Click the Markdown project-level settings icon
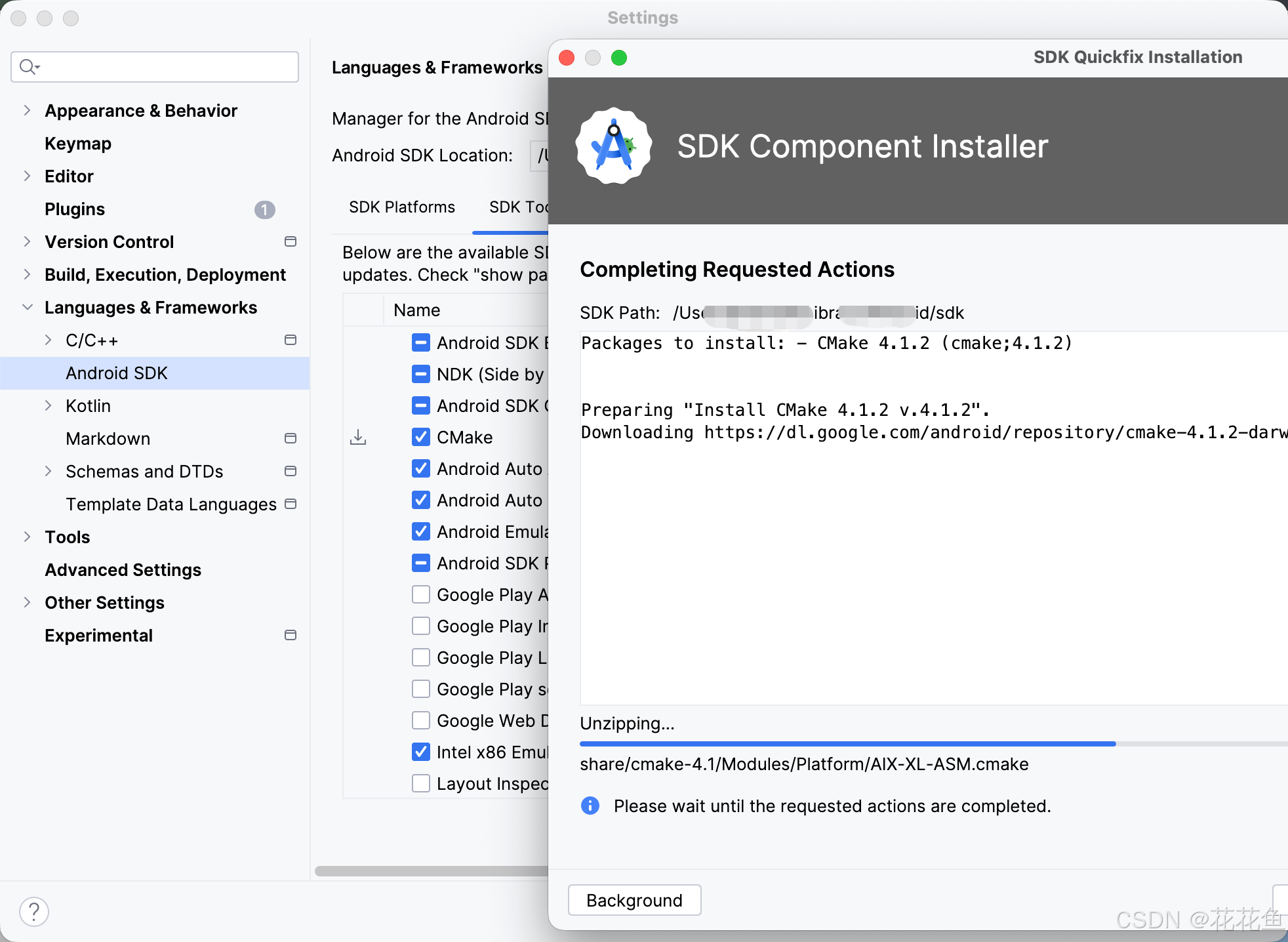 tap(291, 439)
